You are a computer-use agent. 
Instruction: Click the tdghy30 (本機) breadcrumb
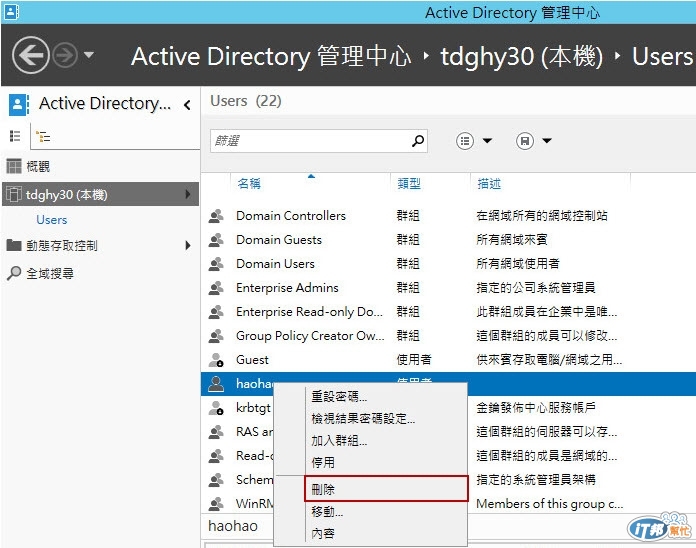pyautogui.click(x=522, y=56)
